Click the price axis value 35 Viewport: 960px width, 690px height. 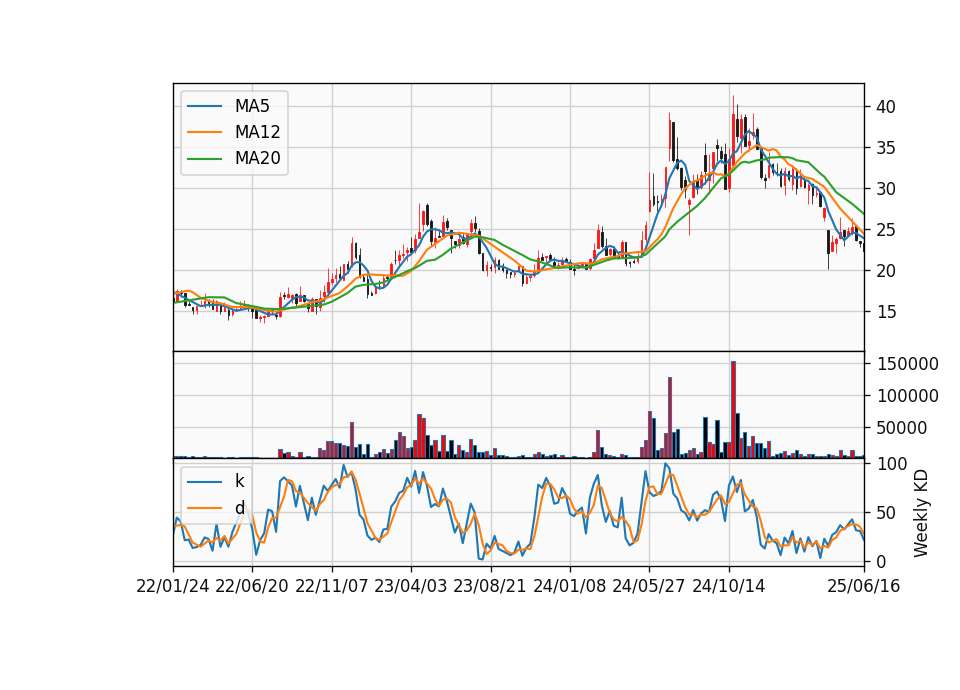[886, 148]
